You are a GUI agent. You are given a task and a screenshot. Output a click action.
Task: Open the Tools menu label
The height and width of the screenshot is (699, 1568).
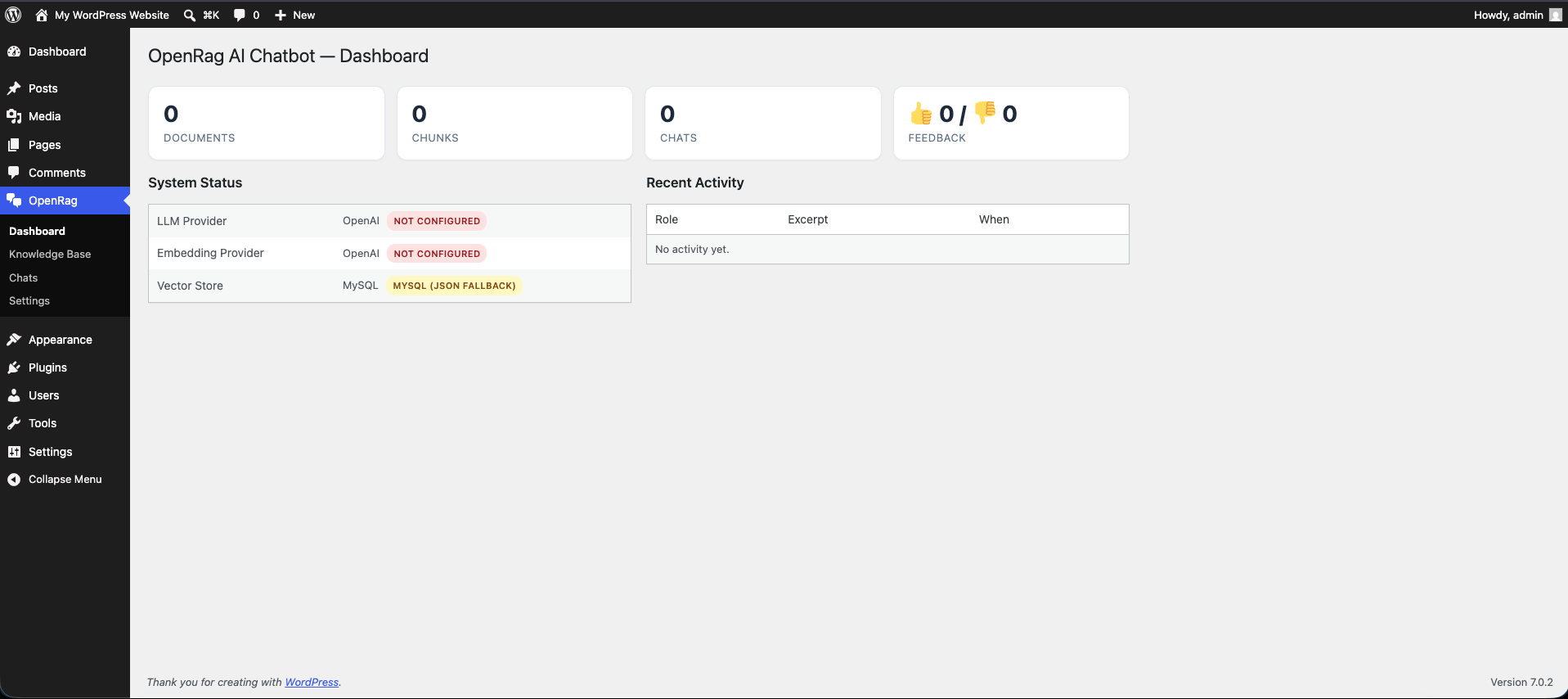click(x=43, y=423)
